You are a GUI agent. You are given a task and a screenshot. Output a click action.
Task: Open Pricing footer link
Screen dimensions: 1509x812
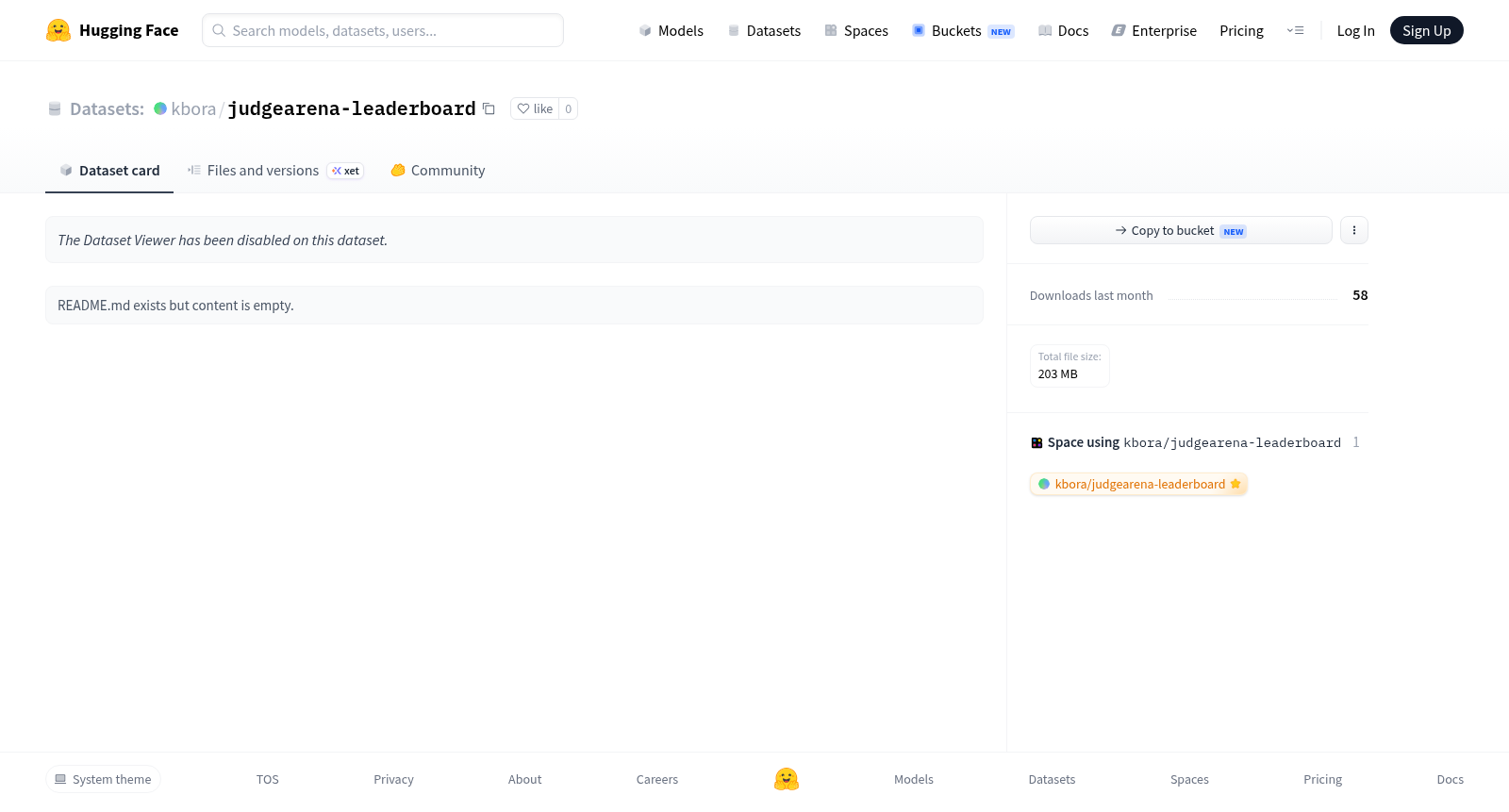tap(1322, 779)
